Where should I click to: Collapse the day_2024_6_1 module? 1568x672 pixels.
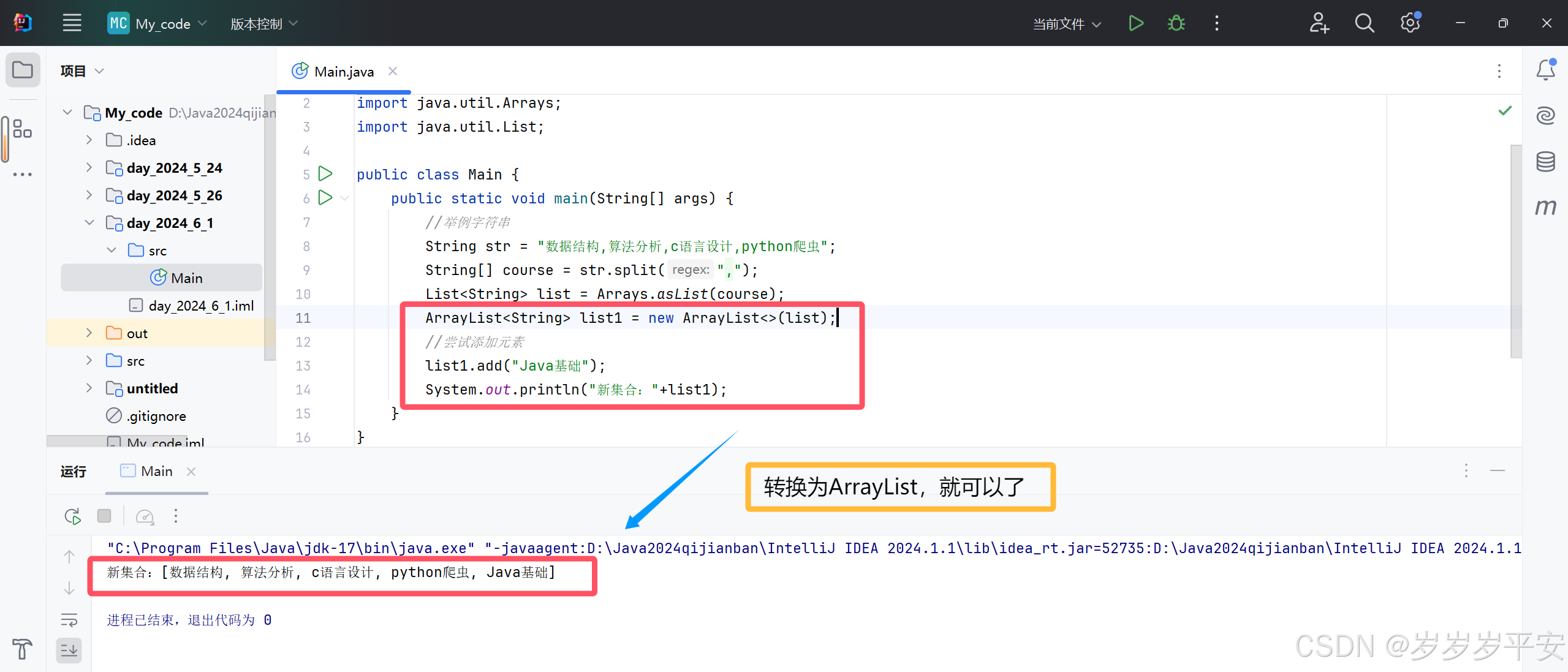(89, 222)
